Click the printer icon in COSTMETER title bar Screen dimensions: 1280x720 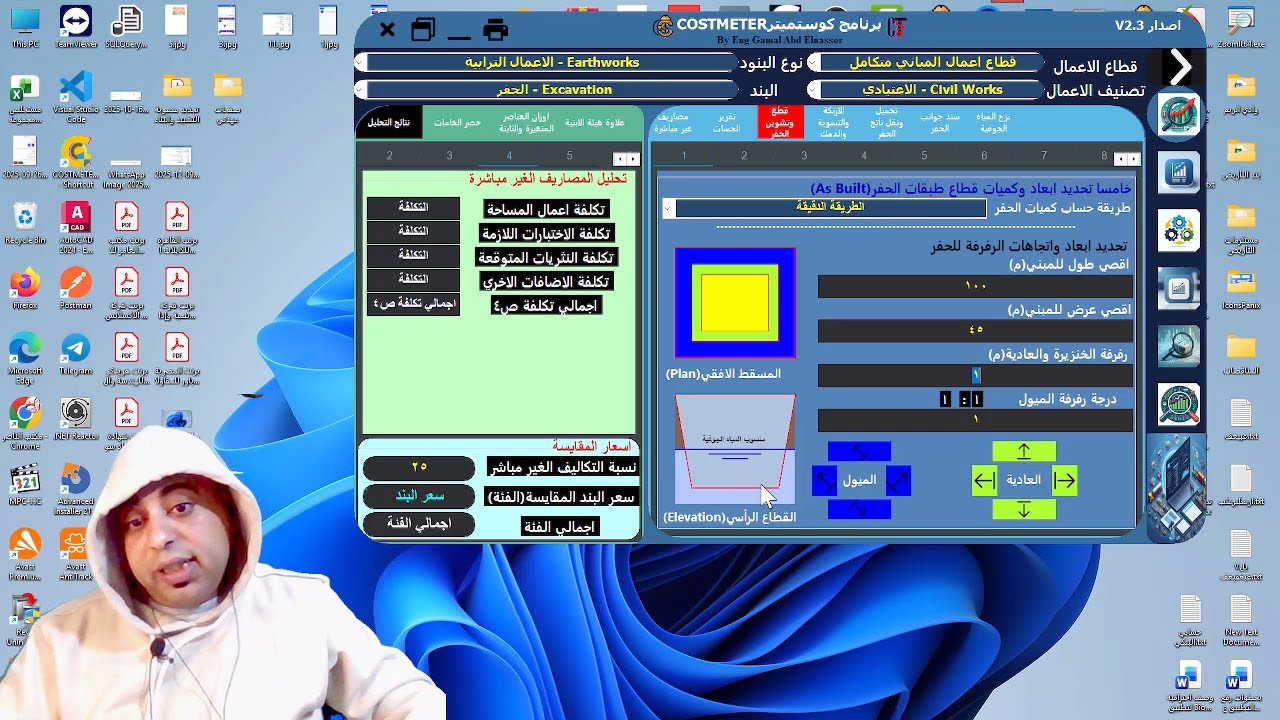tap(495, 30)
